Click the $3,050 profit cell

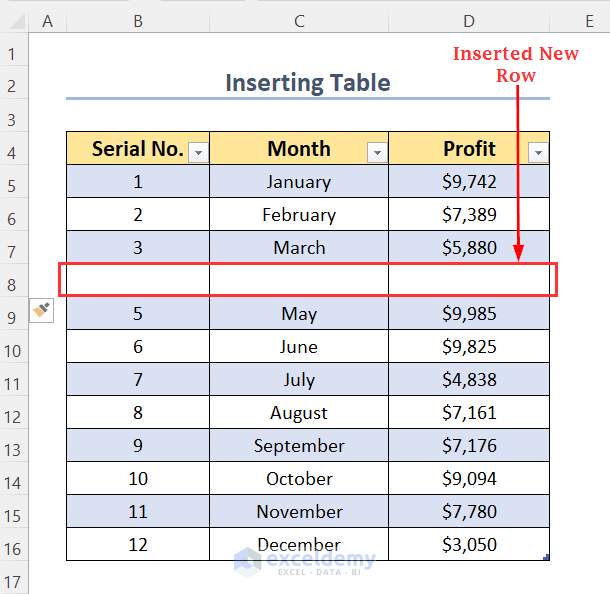tap(469, 545)
